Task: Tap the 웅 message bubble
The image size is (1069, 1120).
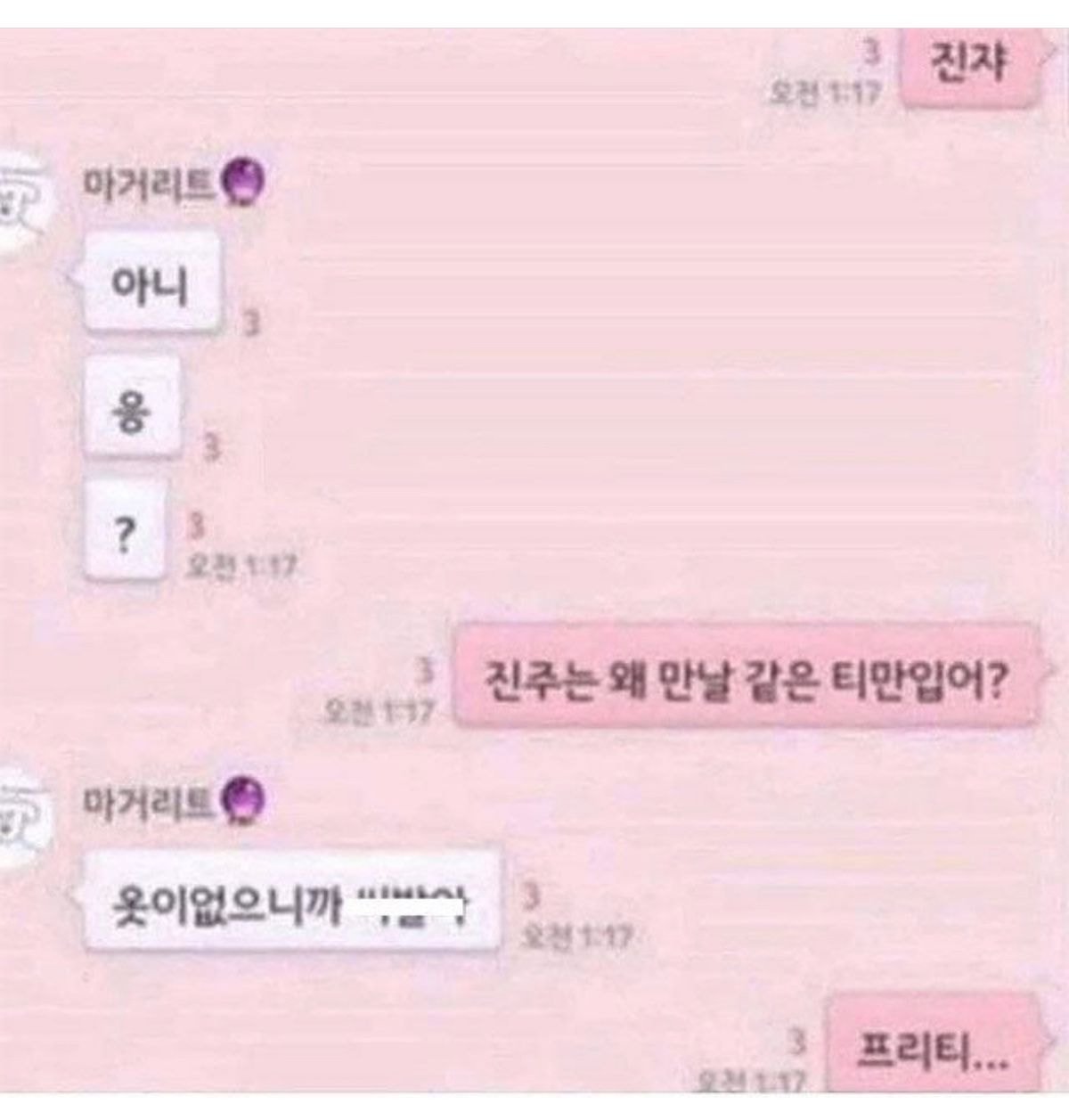Action: point(132,408)
